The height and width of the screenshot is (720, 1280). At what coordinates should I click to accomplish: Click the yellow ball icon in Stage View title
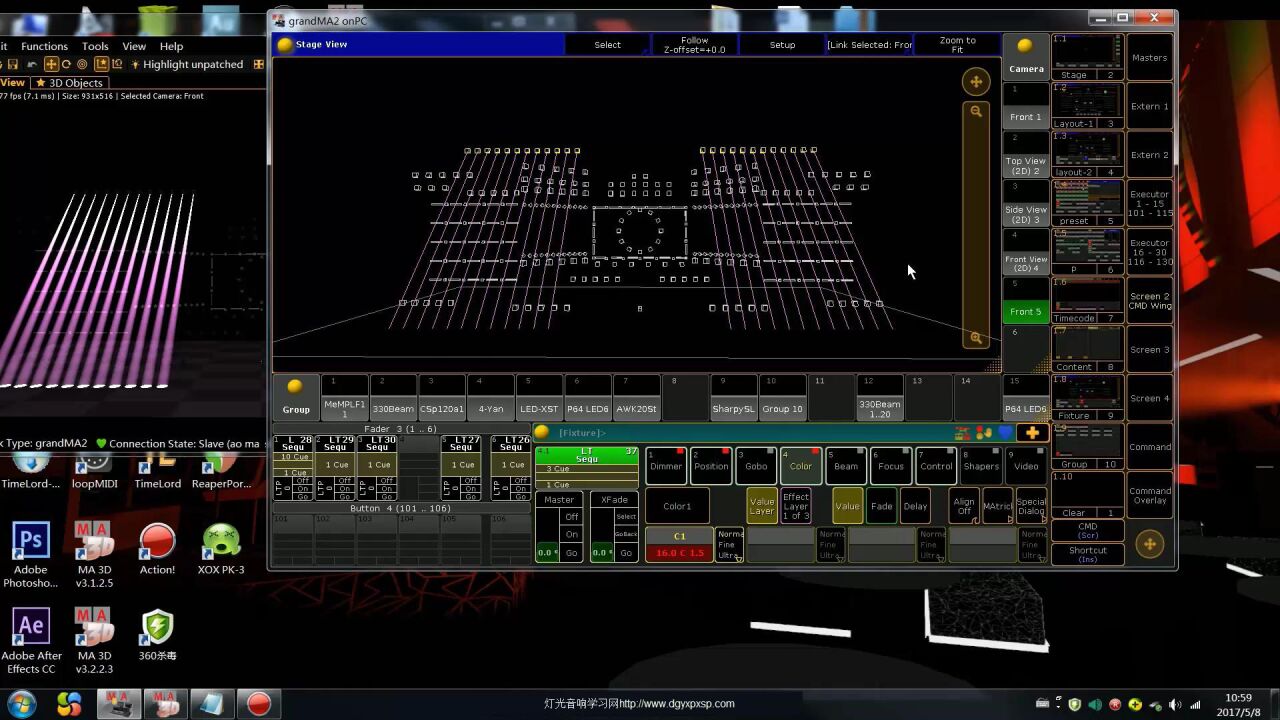[x=285, y=44]
